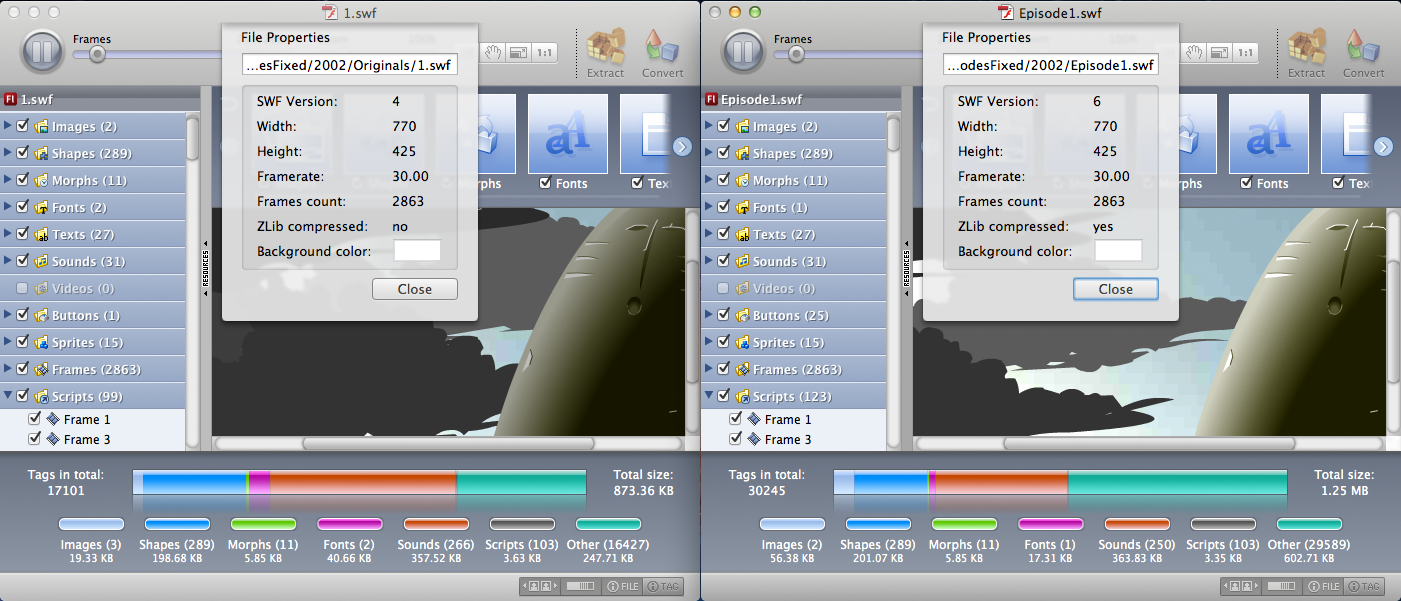Select 1.swf root item in resource tree
The image size is (1401, 601).
(x=93, y=99)
